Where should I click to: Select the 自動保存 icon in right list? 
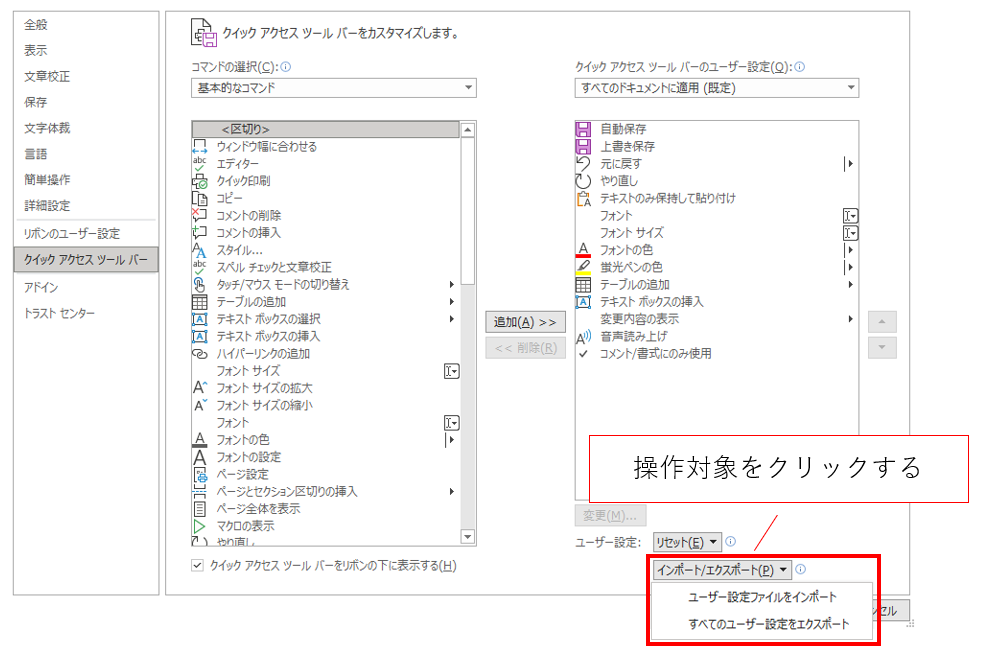pos(584,129)
